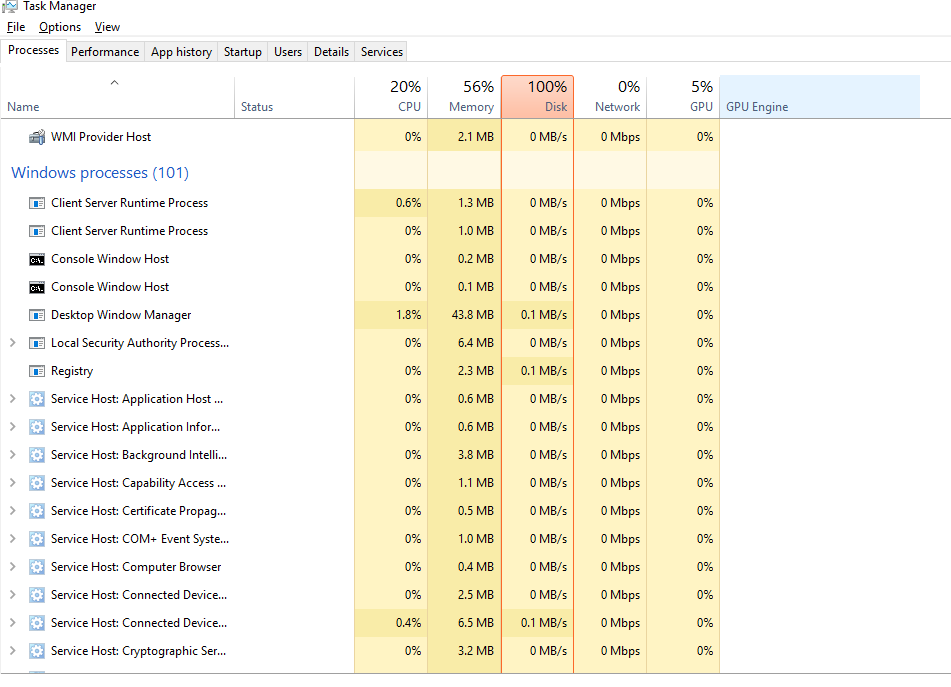Viewport: 951px width, 687px height.
Task: Click Service Host: Application Host gear icon
Action: [37, 399]
